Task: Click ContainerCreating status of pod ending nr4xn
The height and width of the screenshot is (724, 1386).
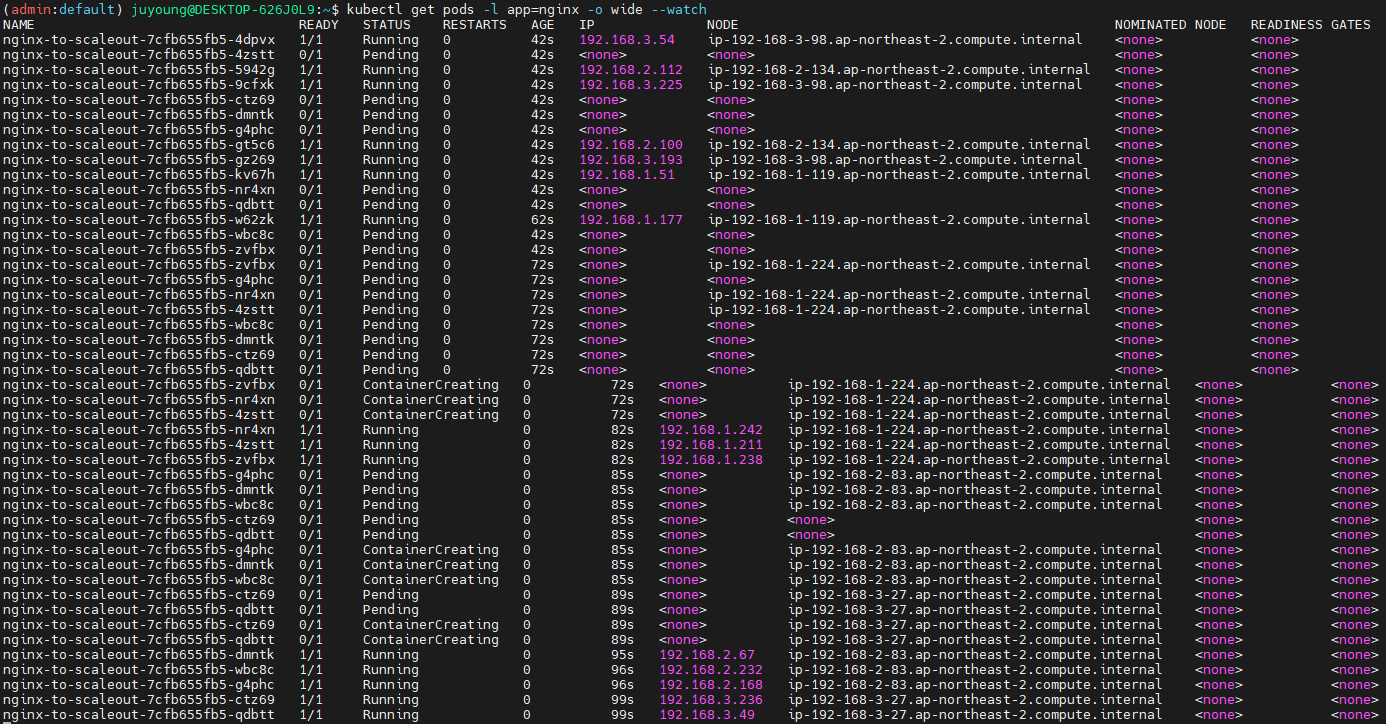Action: (431, 400)
